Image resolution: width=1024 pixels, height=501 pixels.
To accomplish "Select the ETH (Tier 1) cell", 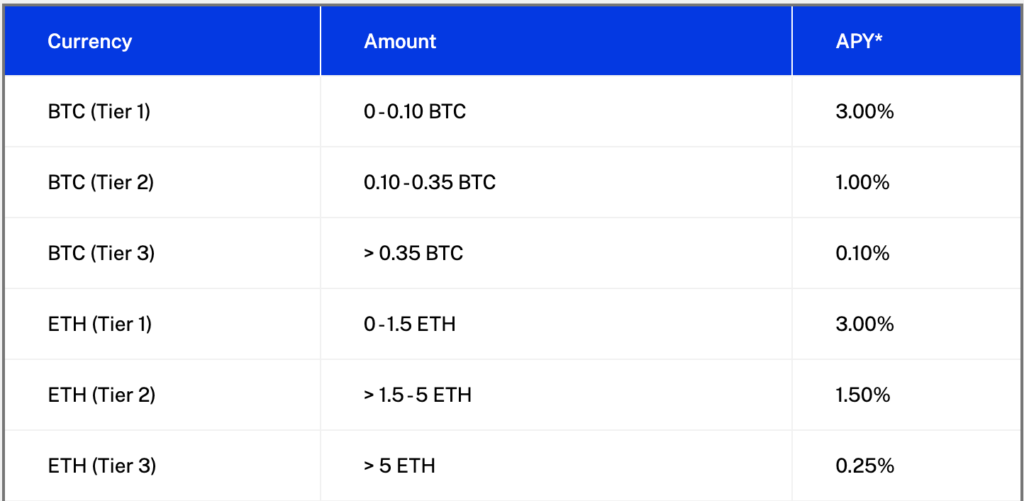I will [x=99, y=324].
